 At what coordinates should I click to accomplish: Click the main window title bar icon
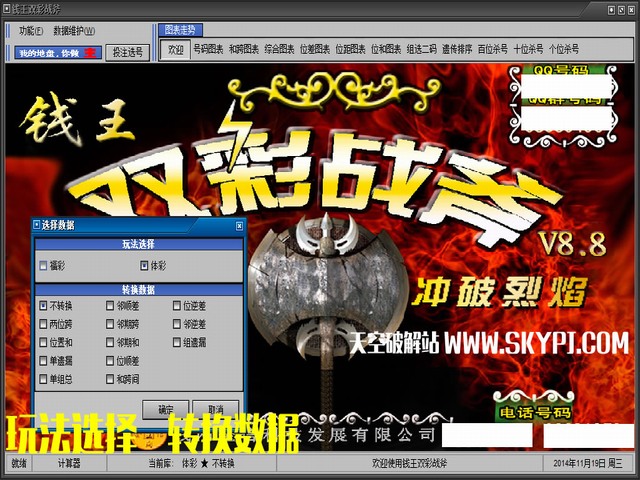click(x=8, y=7)
